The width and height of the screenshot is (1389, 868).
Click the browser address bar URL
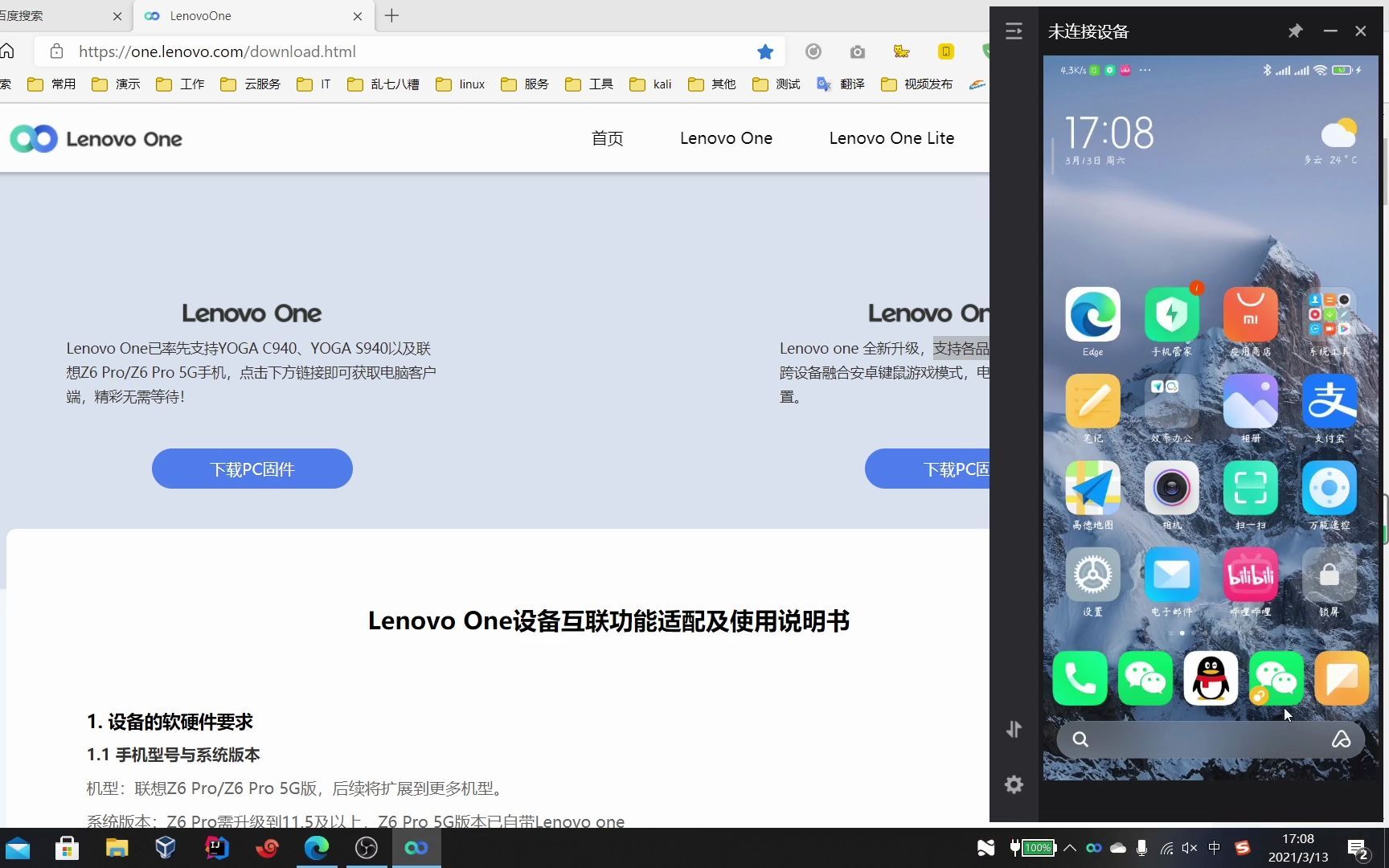coord(217,51)
